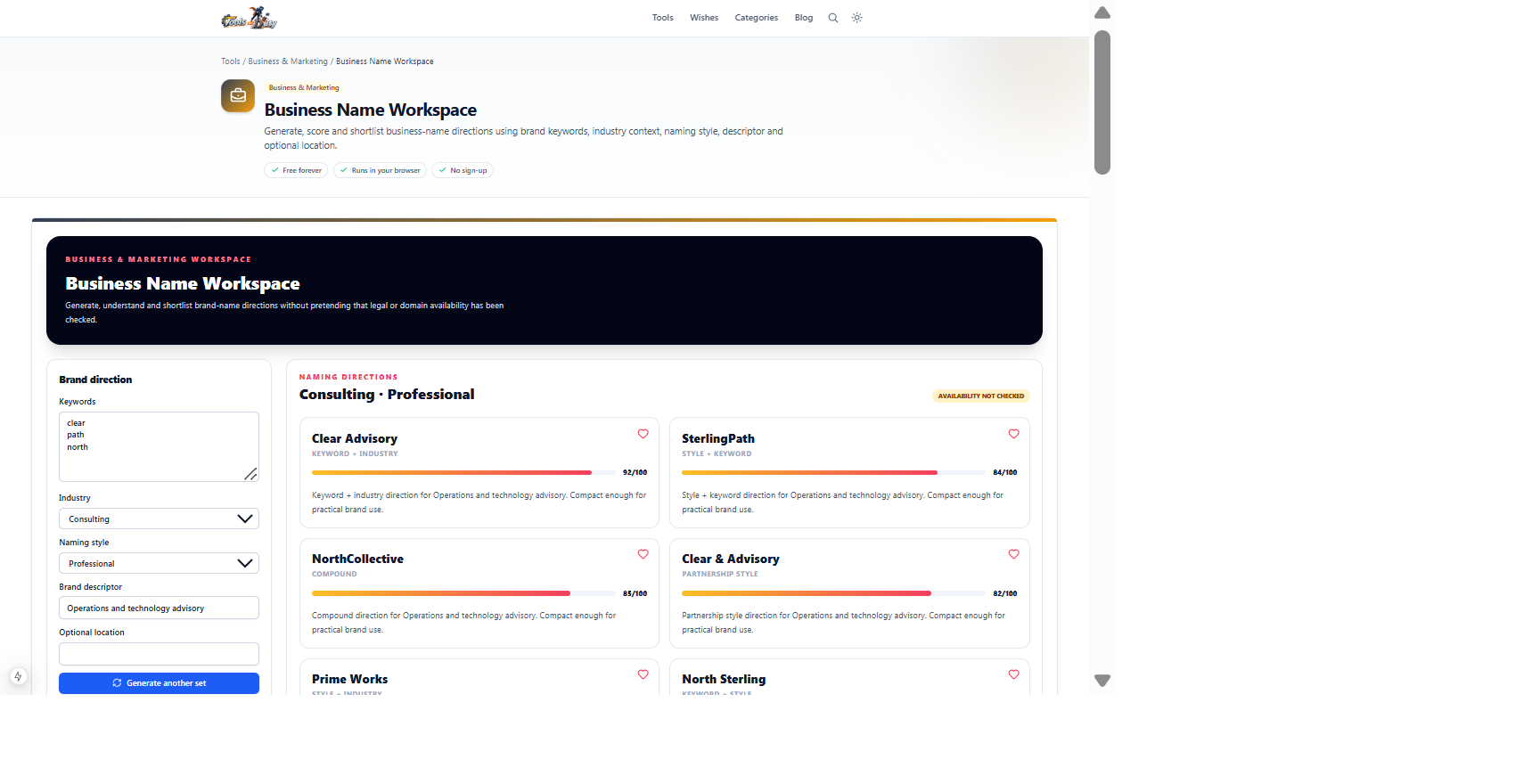Image resolution: width=1540 pixels, height=784 pixels.
Task: Follow the Tools breadcrumb link
Action: (x=231, y=61)
